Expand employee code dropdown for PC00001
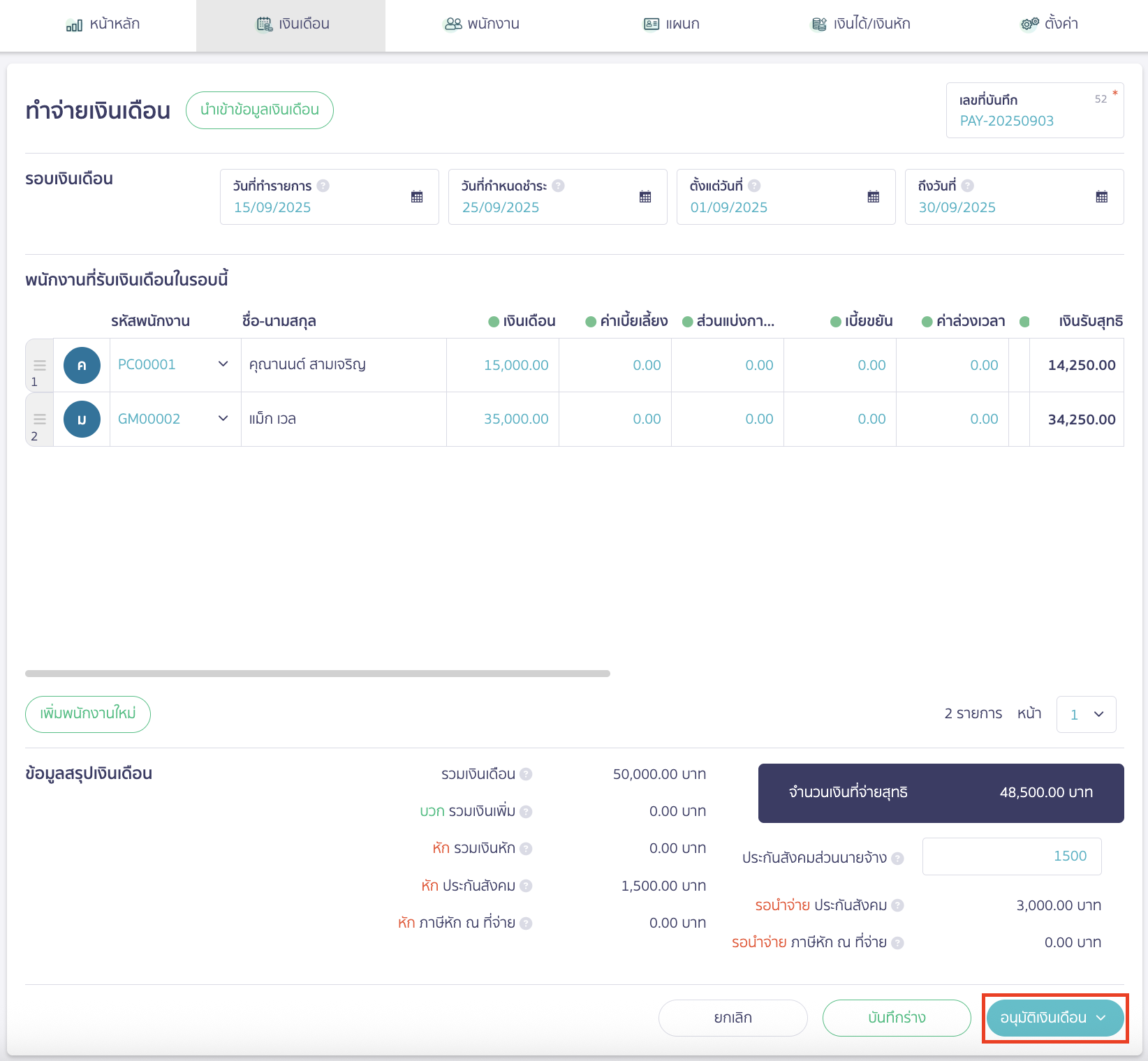The height and width of the screenshot is (1061, 1148). 223,364
